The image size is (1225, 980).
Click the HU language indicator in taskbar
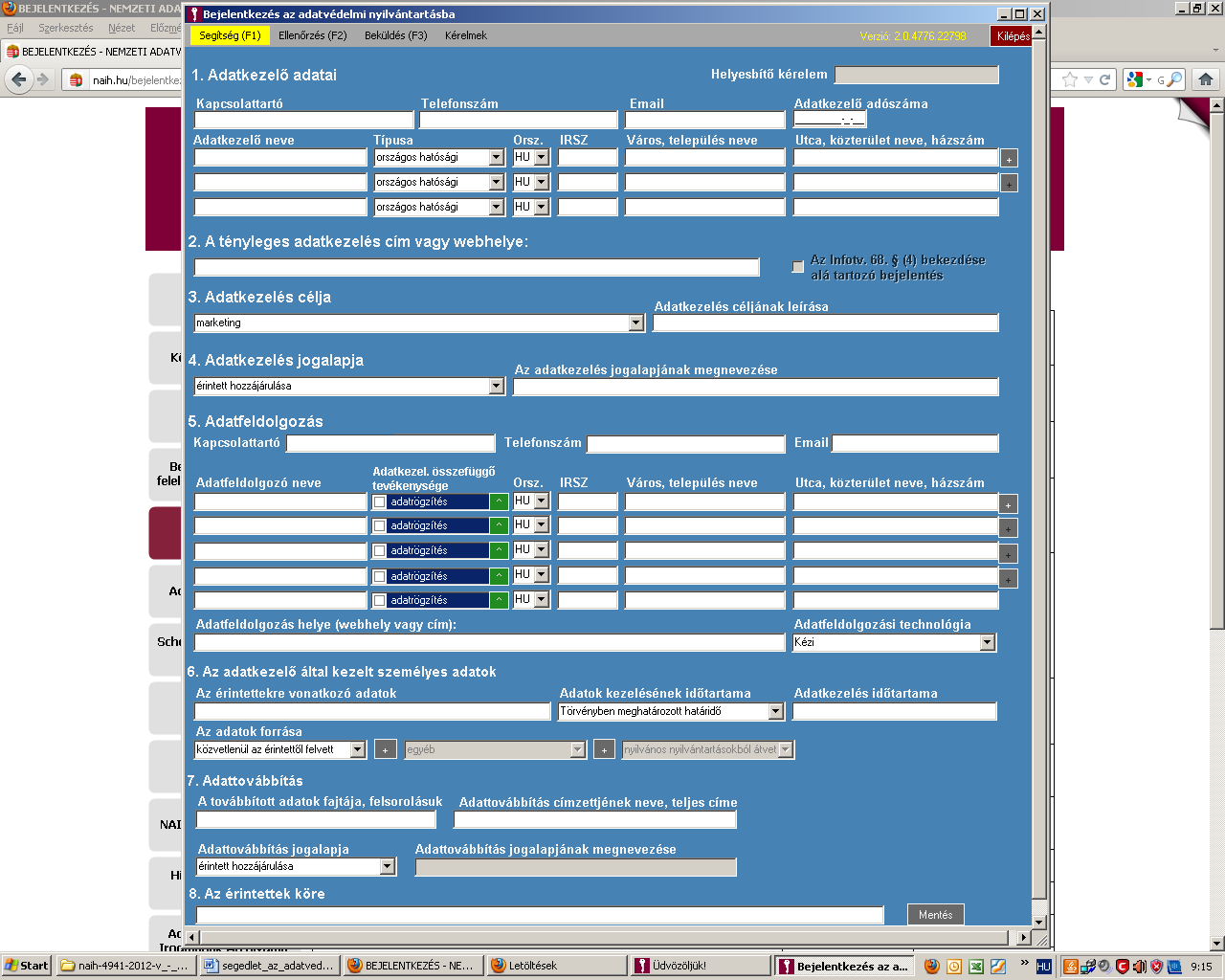click(x=1044, y=967)
